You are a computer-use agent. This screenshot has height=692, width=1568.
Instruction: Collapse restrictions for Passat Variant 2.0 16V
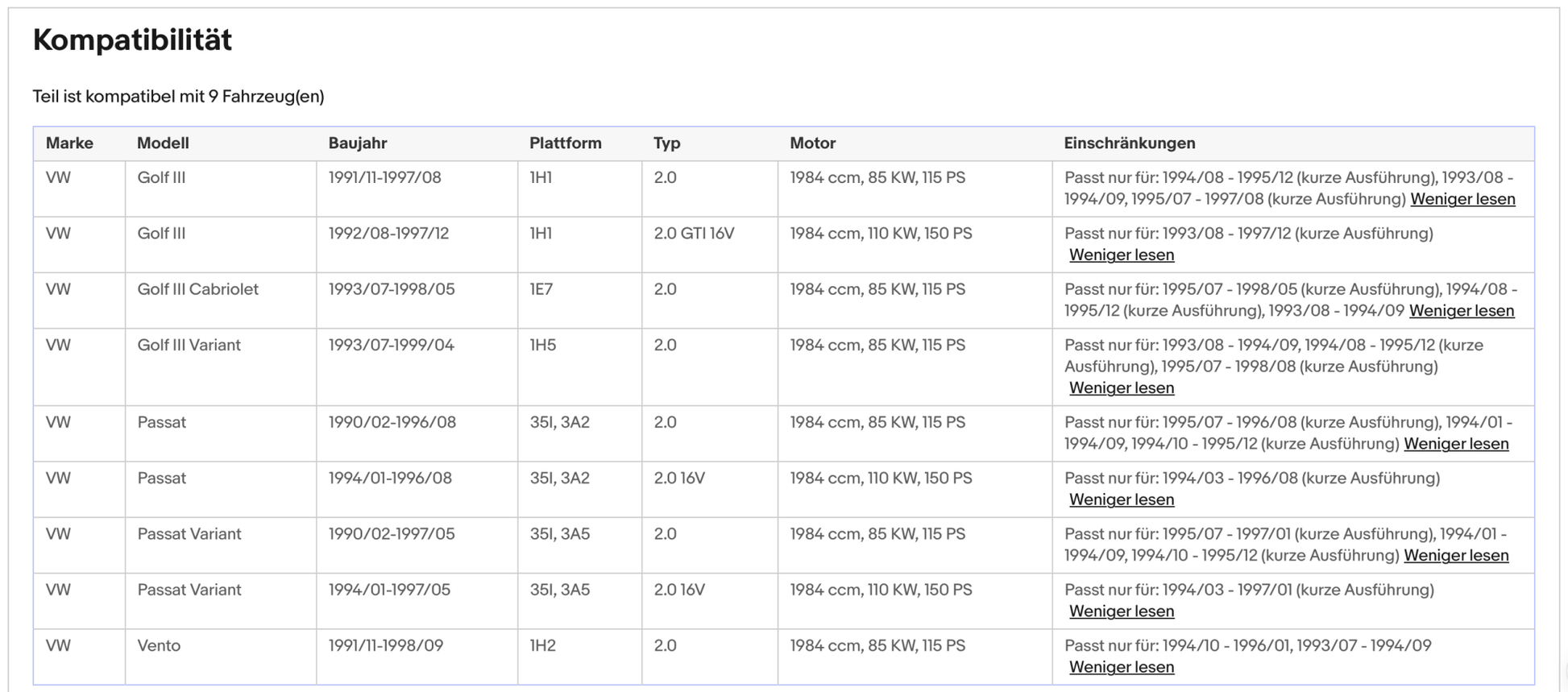tap(1121, 611)
